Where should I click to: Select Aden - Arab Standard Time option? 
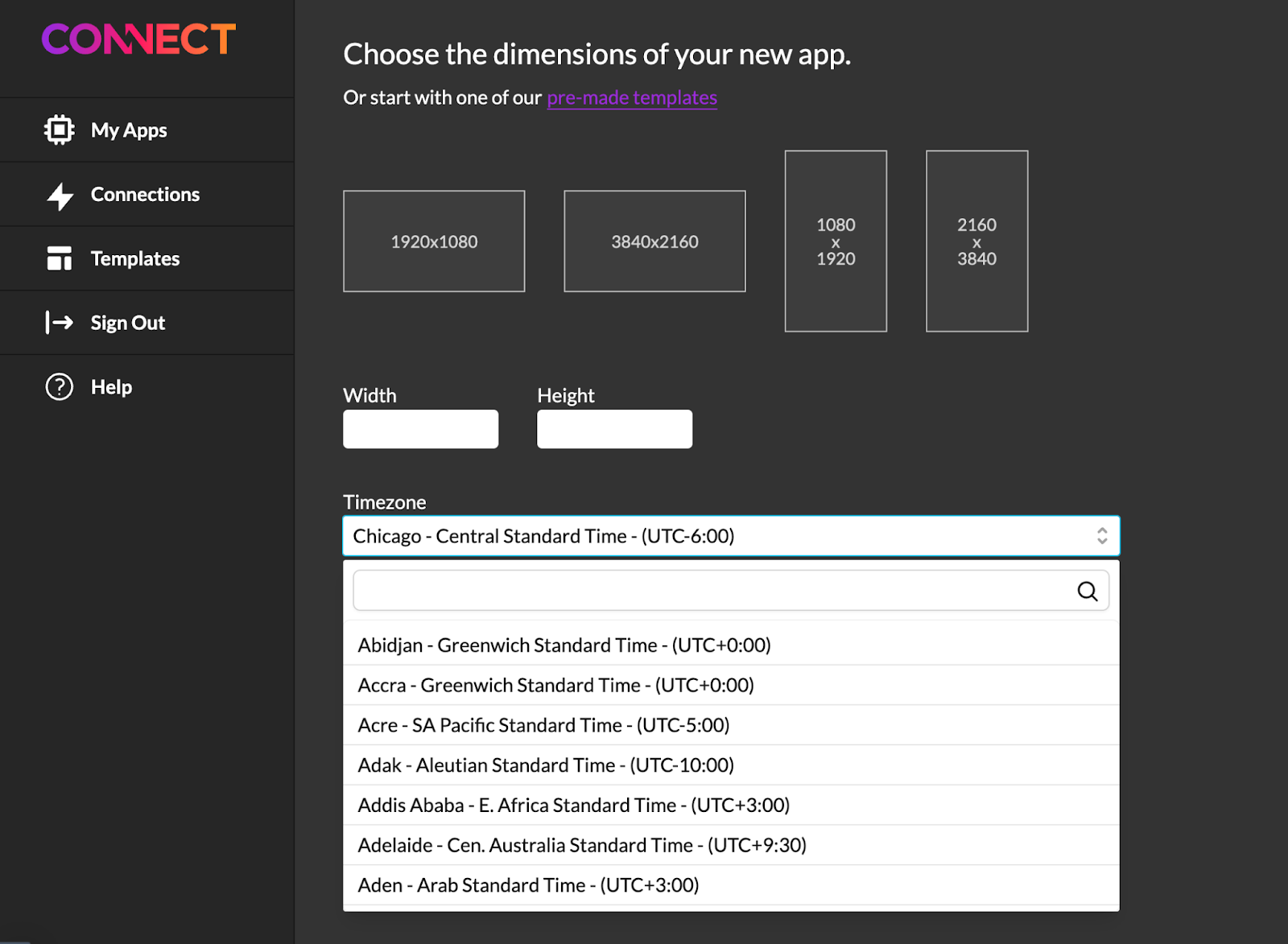coord(731,885)
